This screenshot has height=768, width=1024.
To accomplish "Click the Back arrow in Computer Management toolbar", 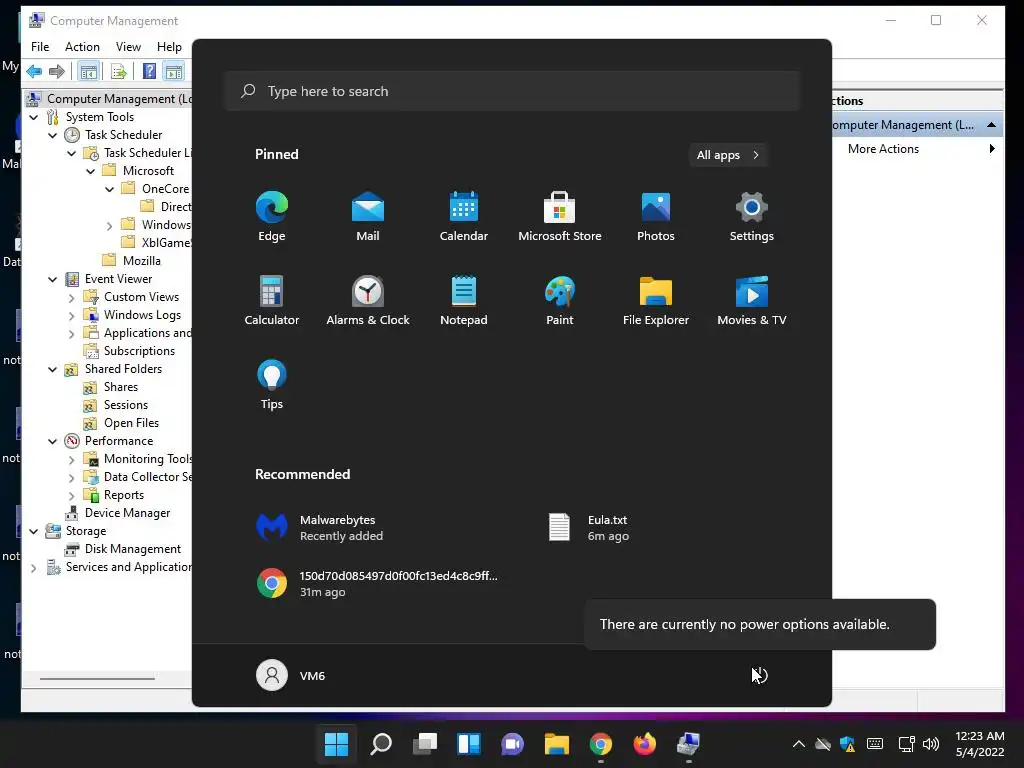I will pyautogui.click(x=35, y=71).
